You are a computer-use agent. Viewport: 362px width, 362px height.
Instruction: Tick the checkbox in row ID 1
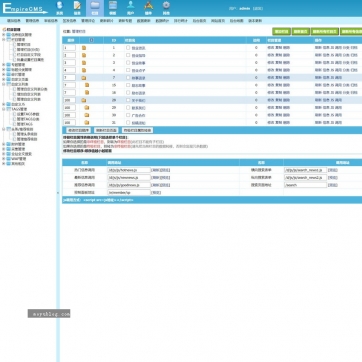(x=128, y=48)
